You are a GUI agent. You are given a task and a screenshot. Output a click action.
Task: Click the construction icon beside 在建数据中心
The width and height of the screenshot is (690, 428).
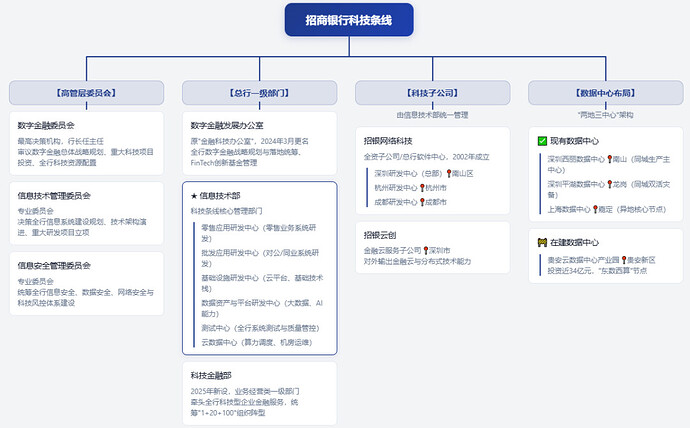point(542,242)
